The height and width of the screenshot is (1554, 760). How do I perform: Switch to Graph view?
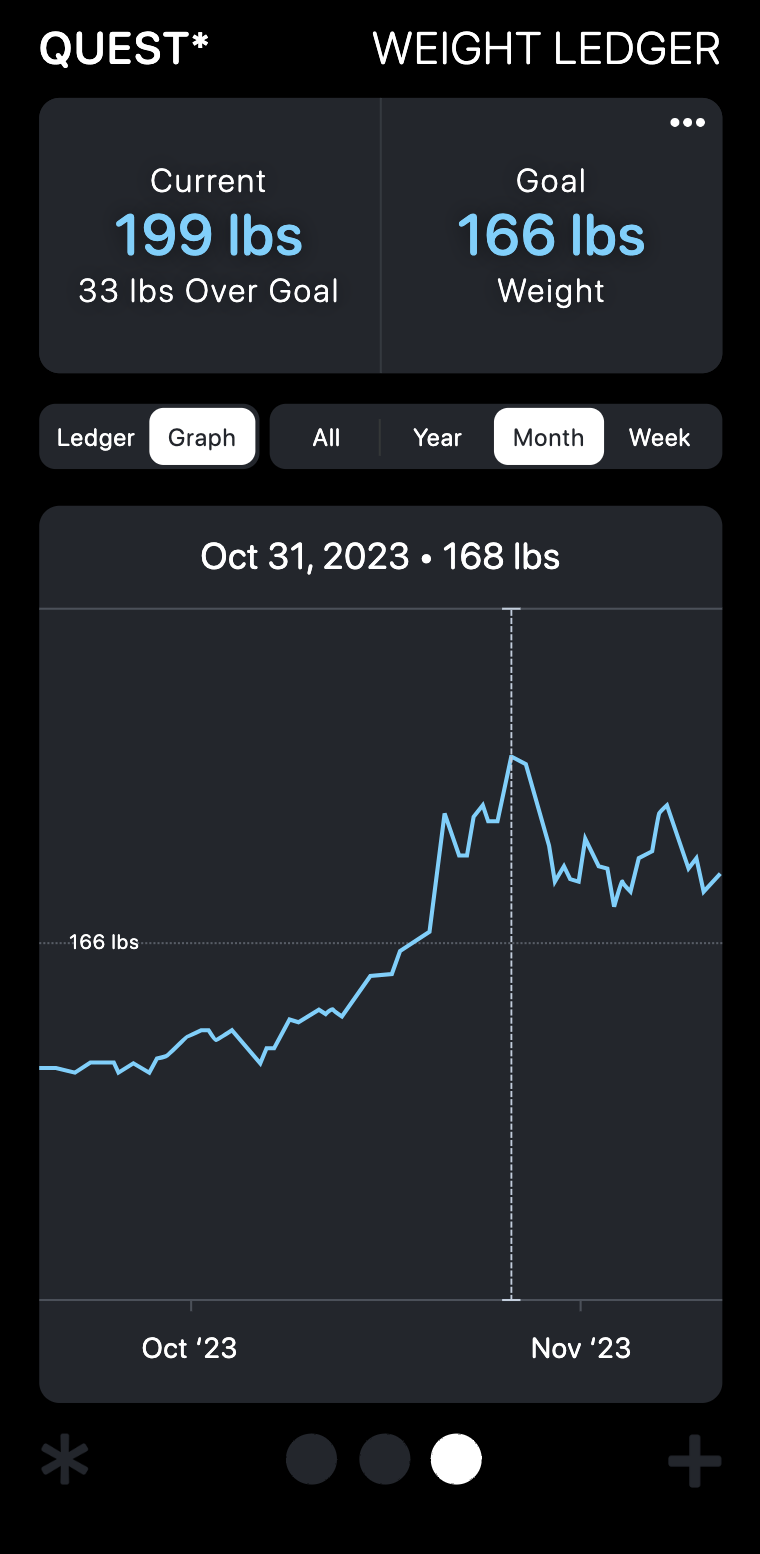[x=202, y=438]
